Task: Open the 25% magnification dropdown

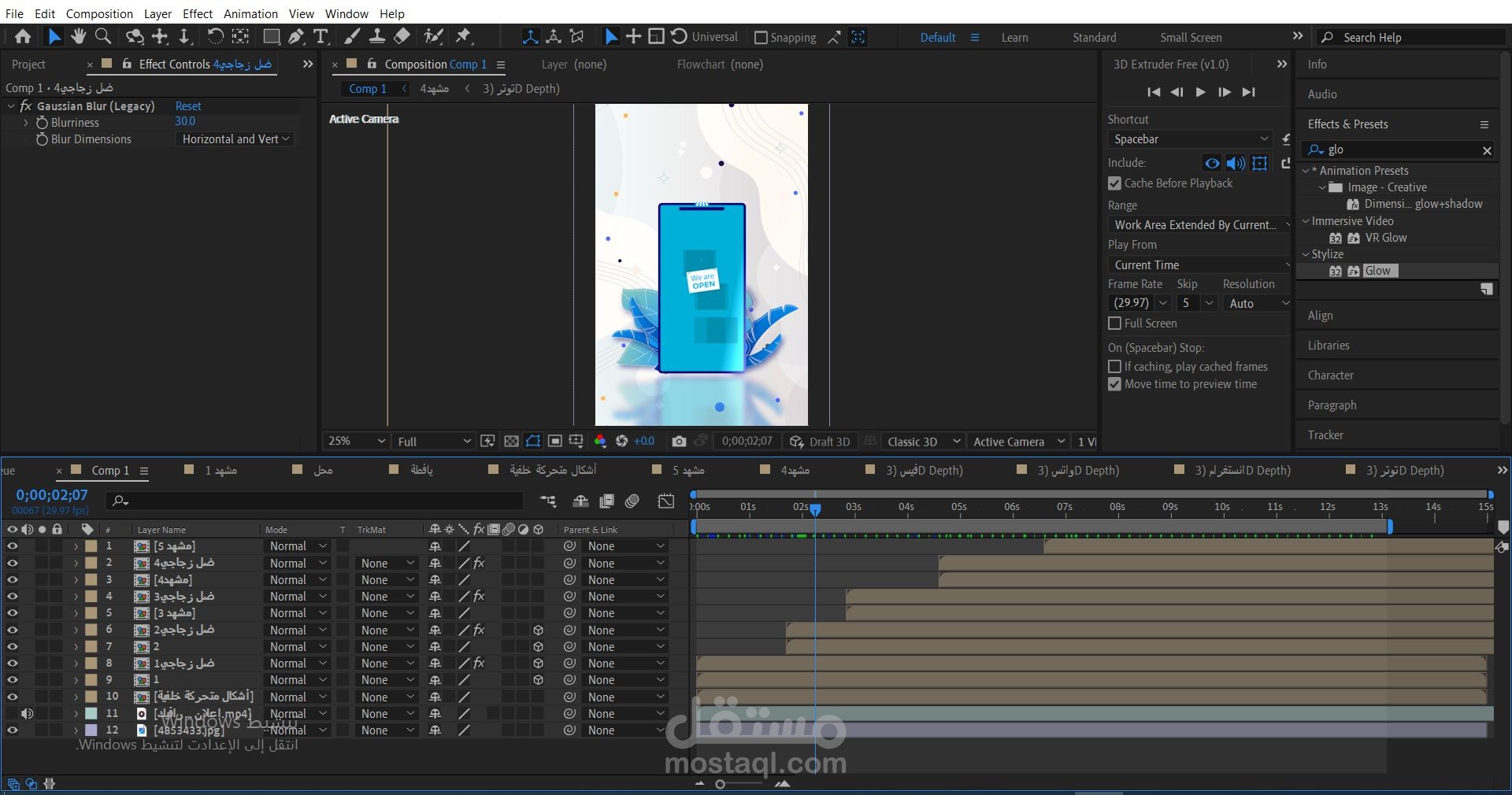Action: (x=357, y=442)
